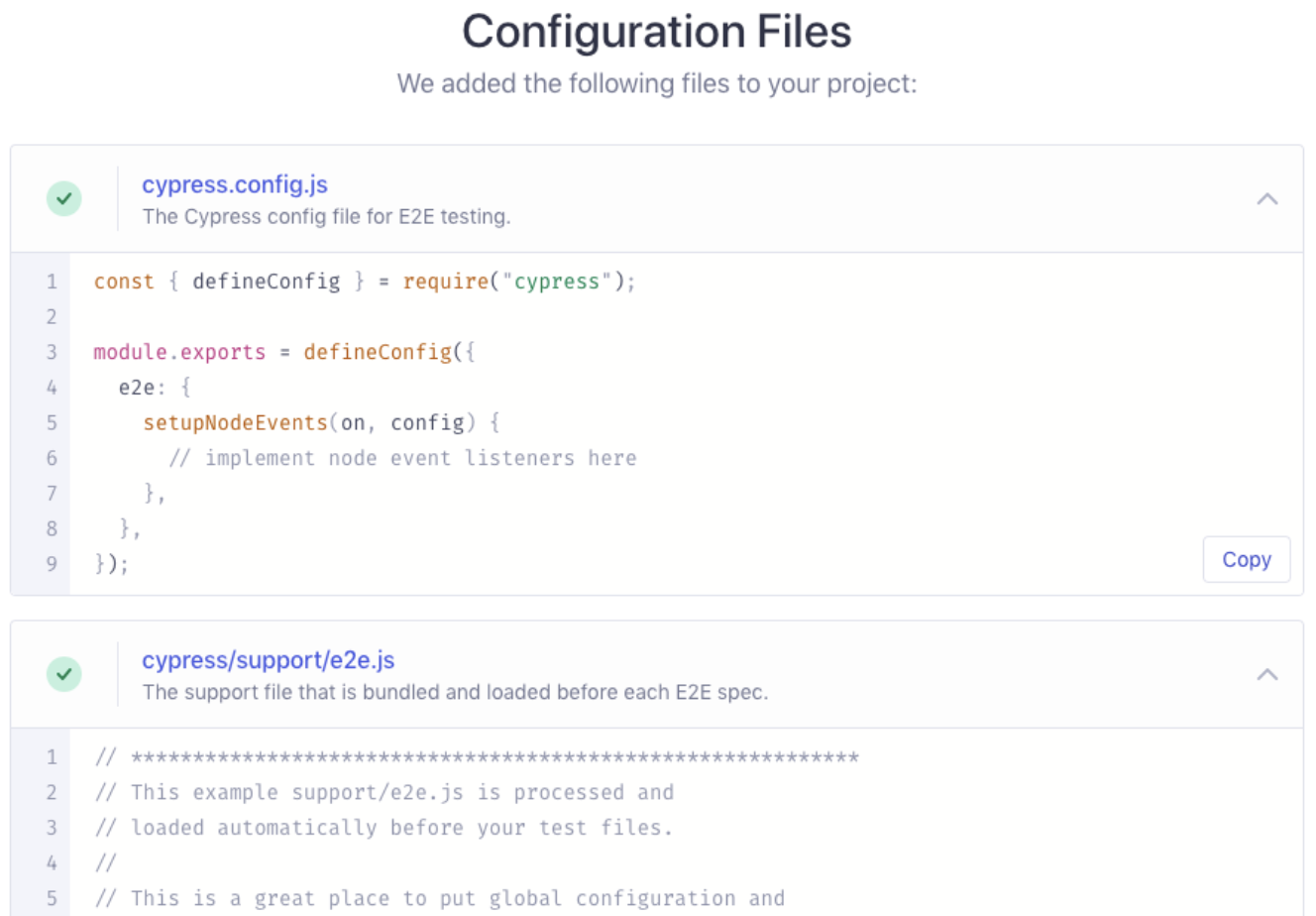This screenshot has width=1316, height=916.
Task: Click description 'The Cypress config file for E2E testing'
Action: [x=326, y=216]
